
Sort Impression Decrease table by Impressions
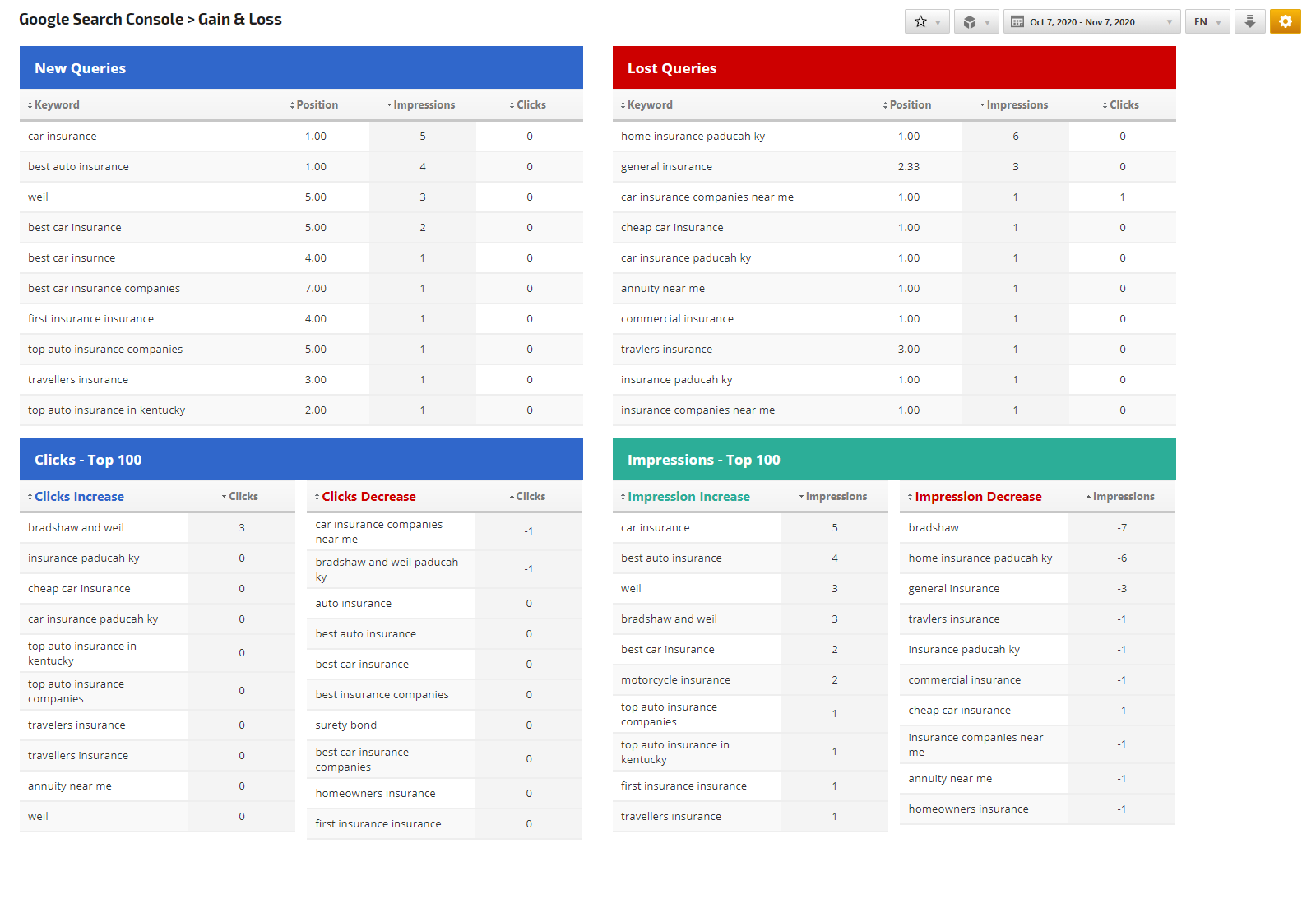[1123, 497]
